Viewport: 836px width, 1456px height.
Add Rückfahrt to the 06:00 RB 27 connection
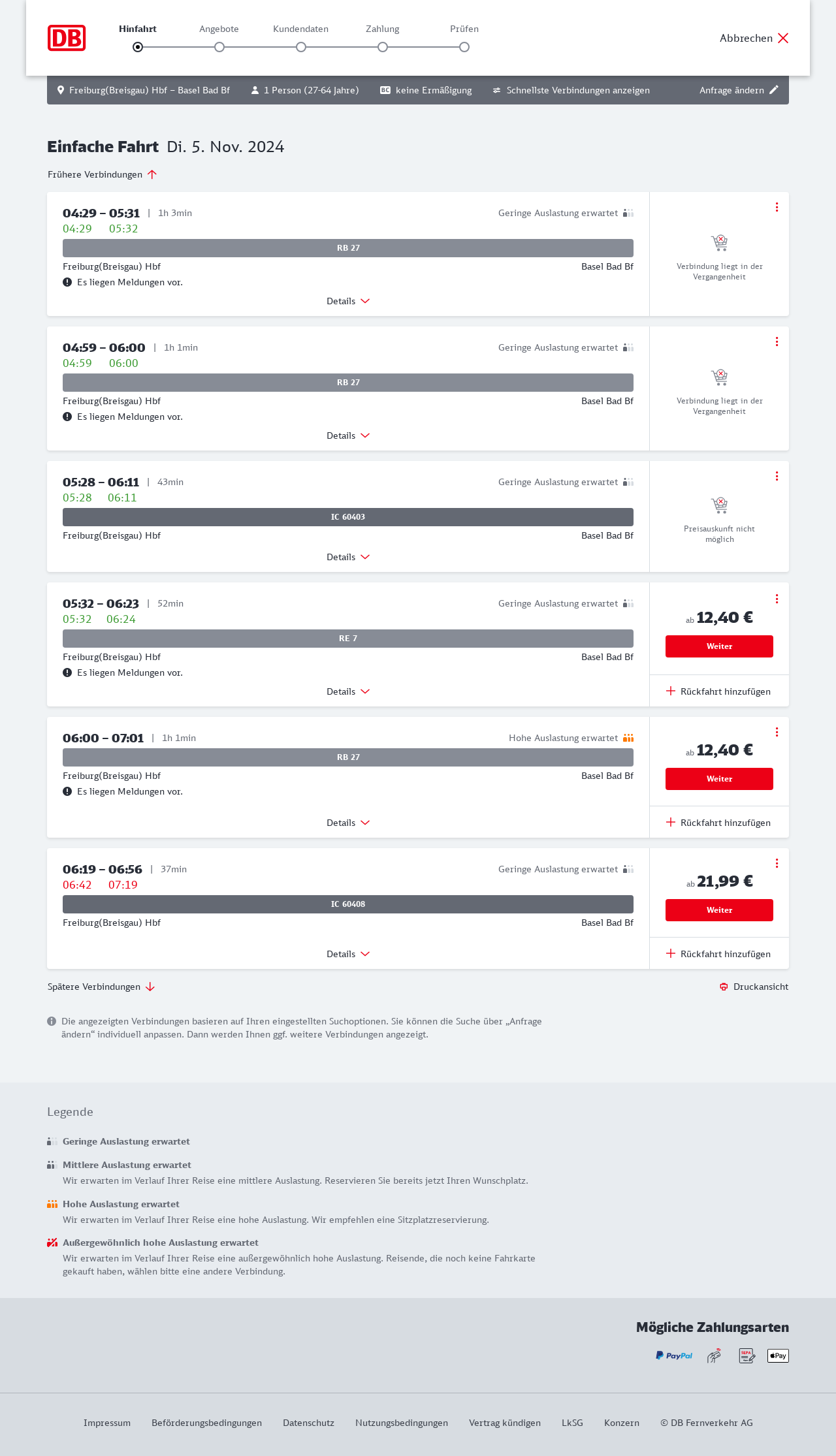(718, 823)
